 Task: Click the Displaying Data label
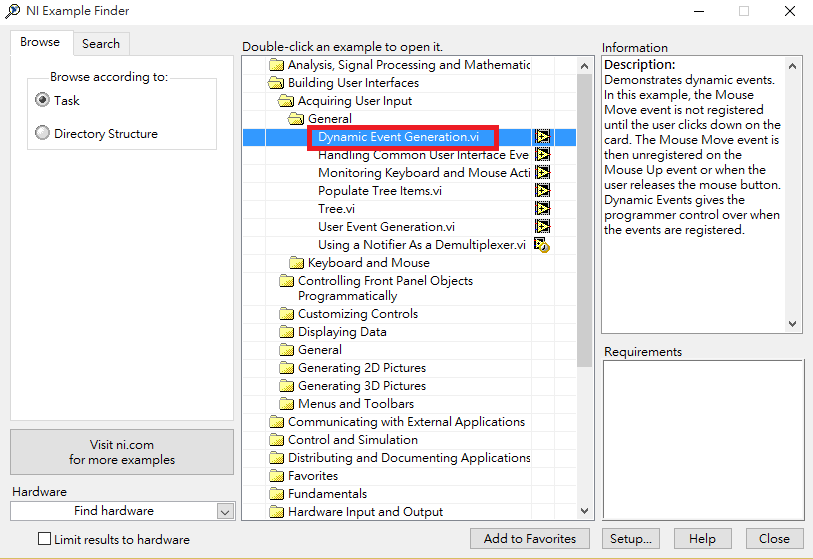tap(342, 332)
